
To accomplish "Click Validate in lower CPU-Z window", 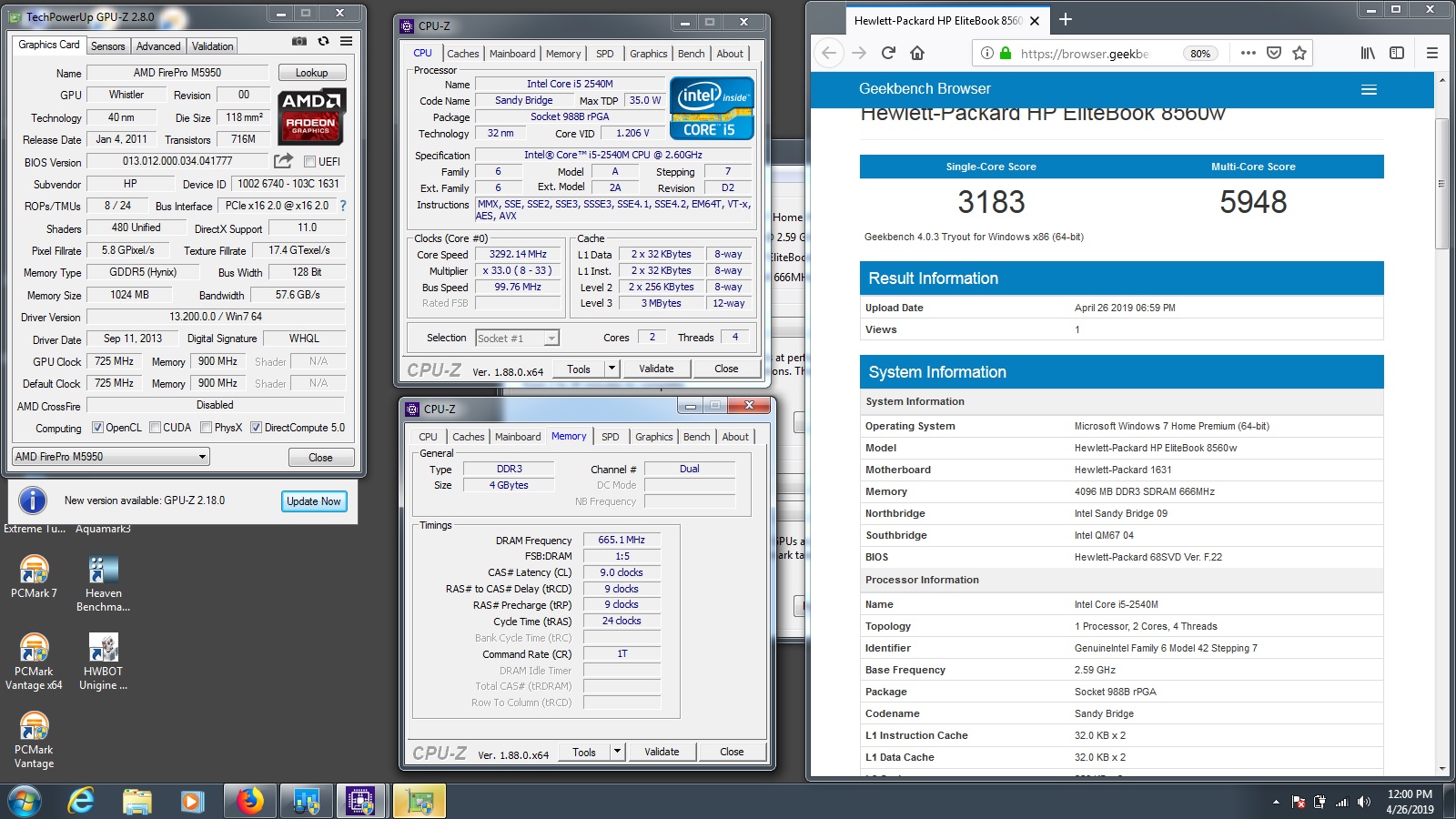I will point(662,752).
